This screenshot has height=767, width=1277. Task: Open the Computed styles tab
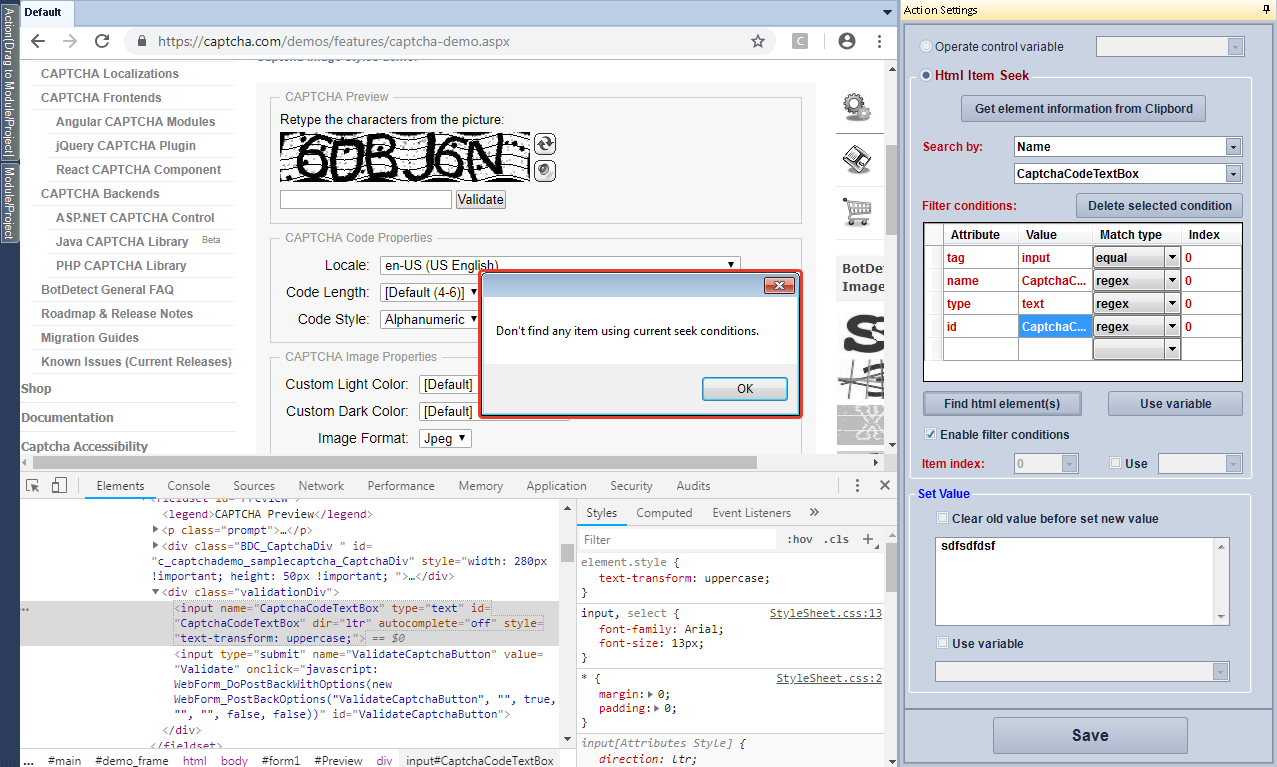pyautogui.click(x=664, y=513)
